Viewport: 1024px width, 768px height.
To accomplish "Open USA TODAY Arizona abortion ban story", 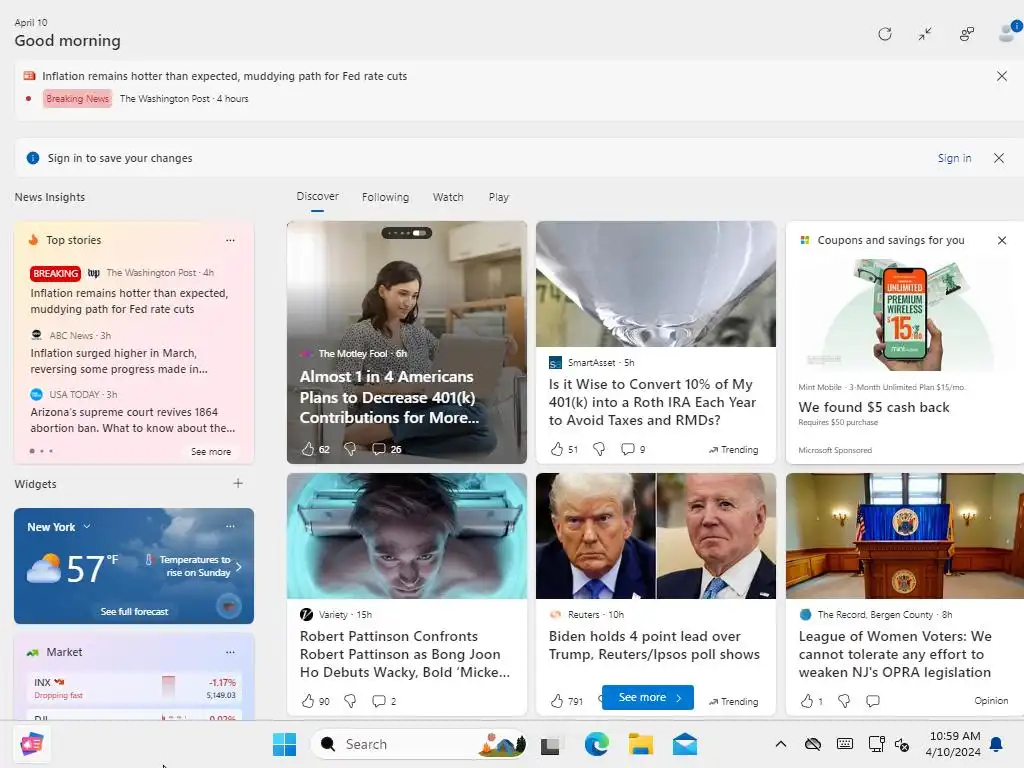I will tap(133, 420).
